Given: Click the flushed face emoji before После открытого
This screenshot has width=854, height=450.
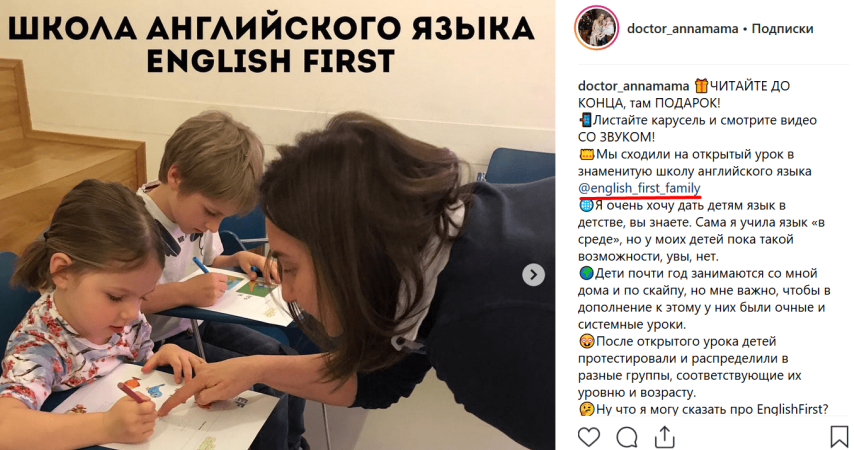Looking at the screenshot, I should 587,342.
